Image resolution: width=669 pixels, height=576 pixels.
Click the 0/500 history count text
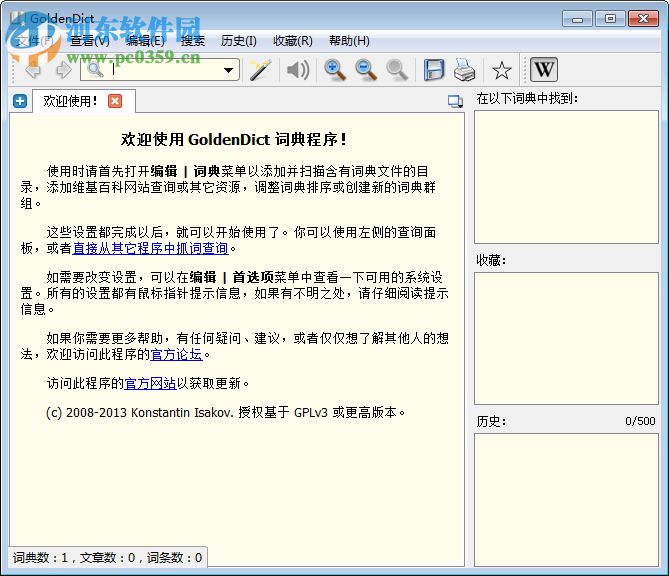coord(640,421)
